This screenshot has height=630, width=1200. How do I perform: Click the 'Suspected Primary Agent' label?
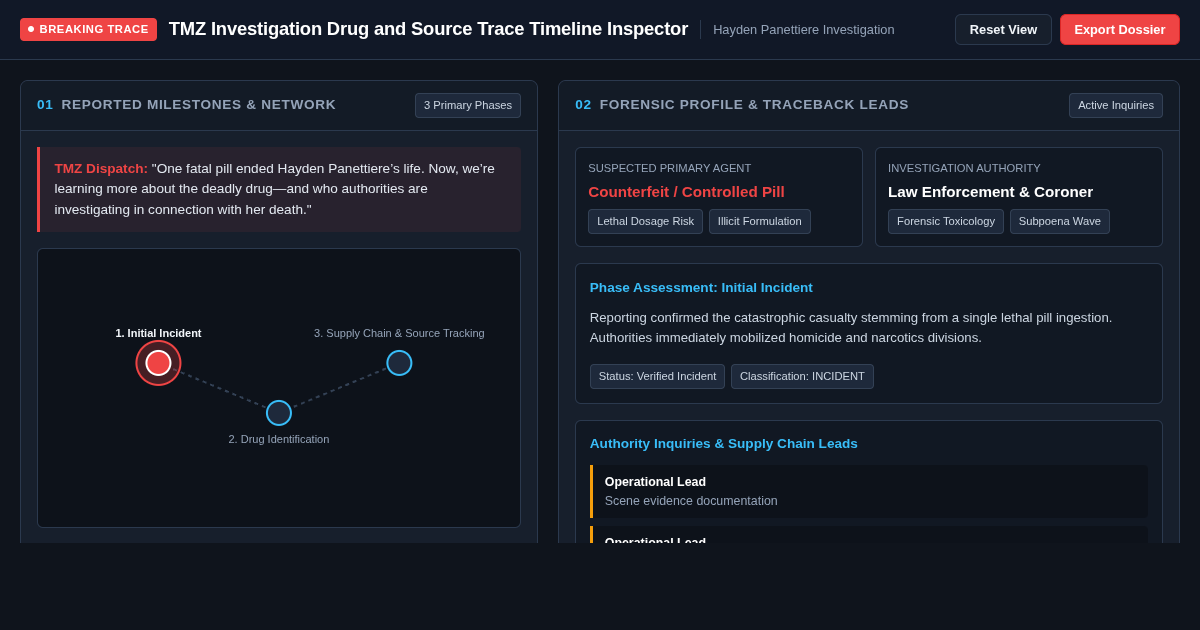[x=670, y=168]
